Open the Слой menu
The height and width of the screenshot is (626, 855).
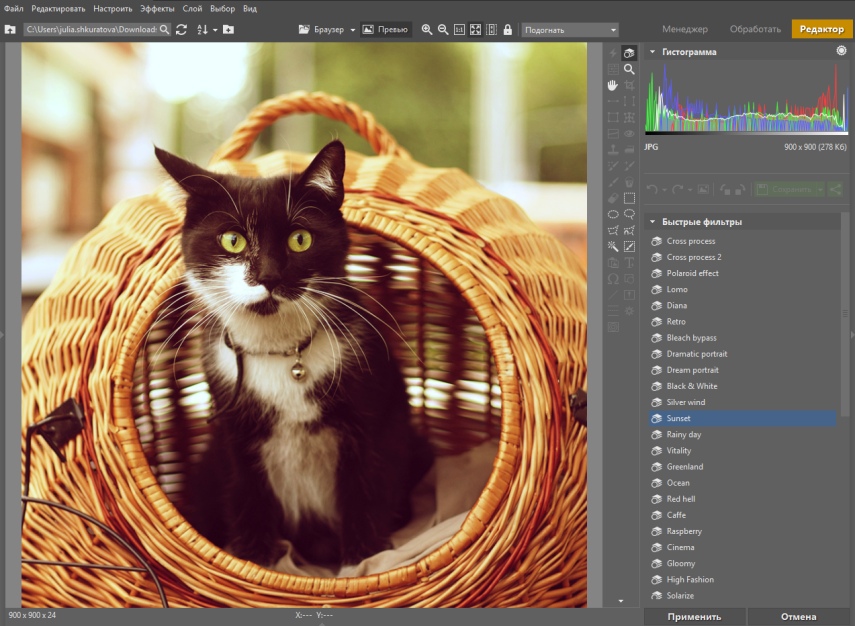(192, 9)
